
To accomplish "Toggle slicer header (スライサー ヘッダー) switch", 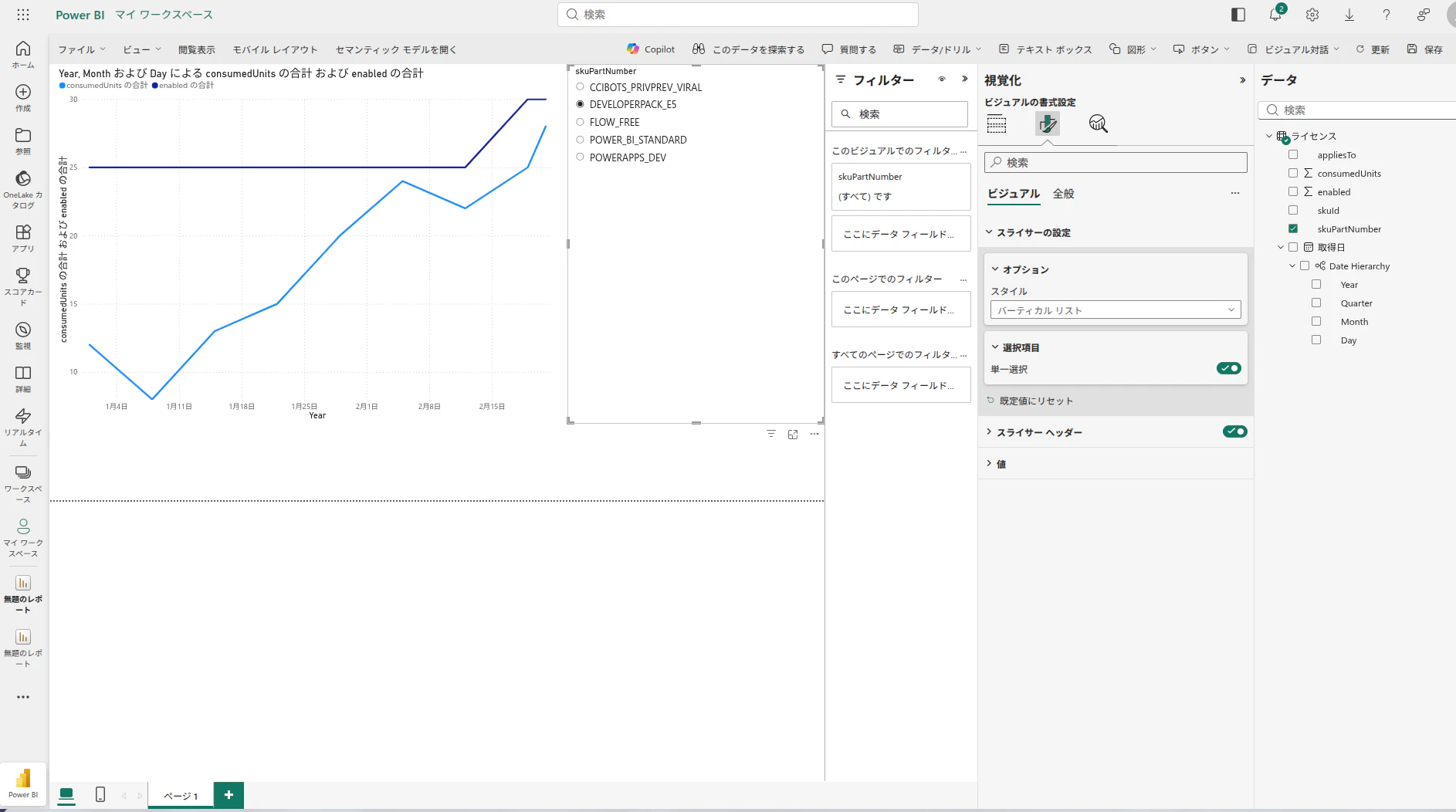I will point(1235,431).
